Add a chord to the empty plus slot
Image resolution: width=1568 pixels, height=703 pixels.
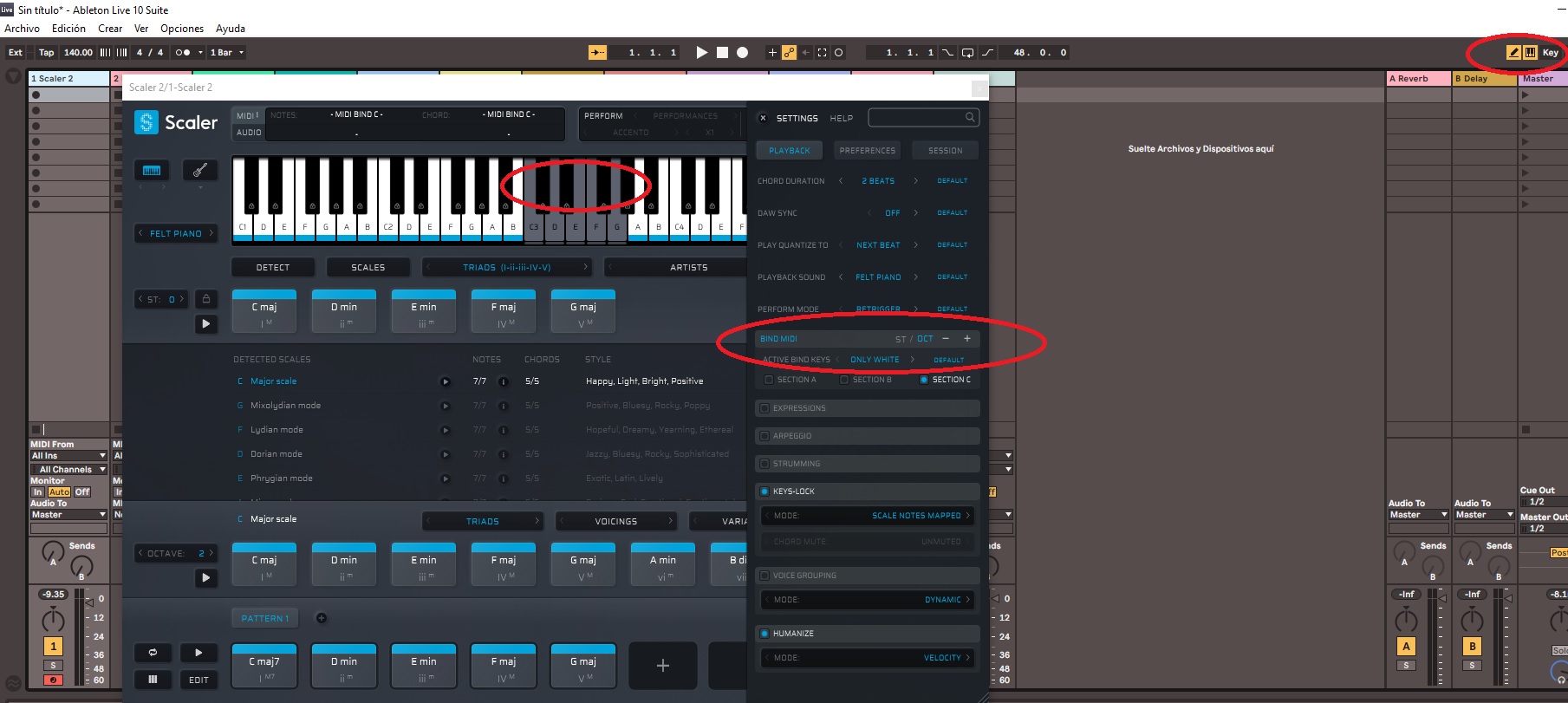pyautogui.click(x=663, y=666)
